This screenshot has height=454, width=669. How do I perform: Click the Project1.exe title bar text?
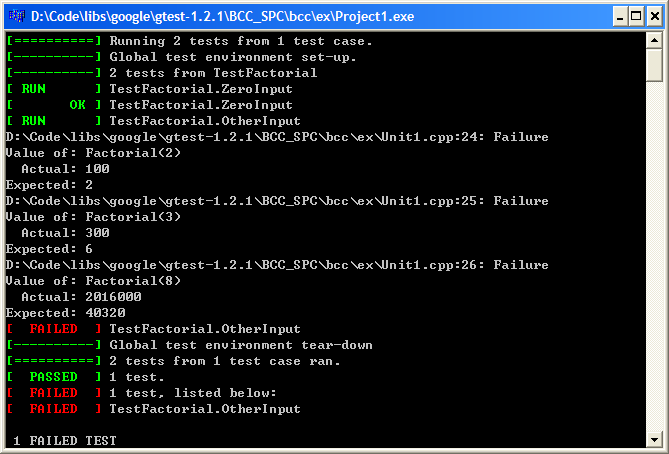pos(222,17)
